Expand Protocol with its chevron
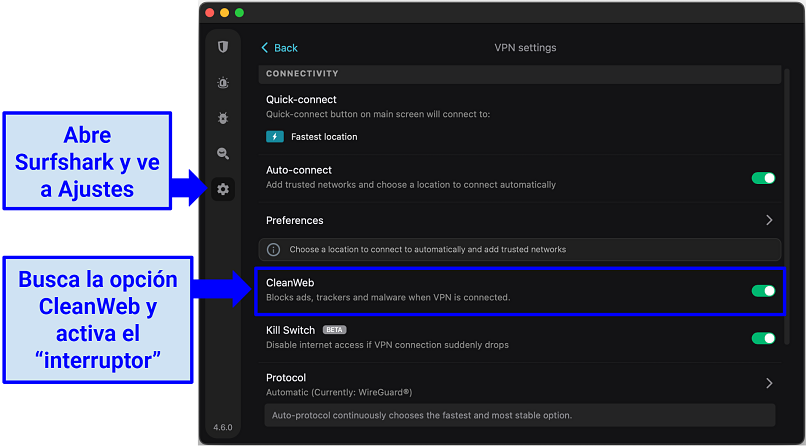This screenshot has height=446, width=806. [x=770, y=383]
